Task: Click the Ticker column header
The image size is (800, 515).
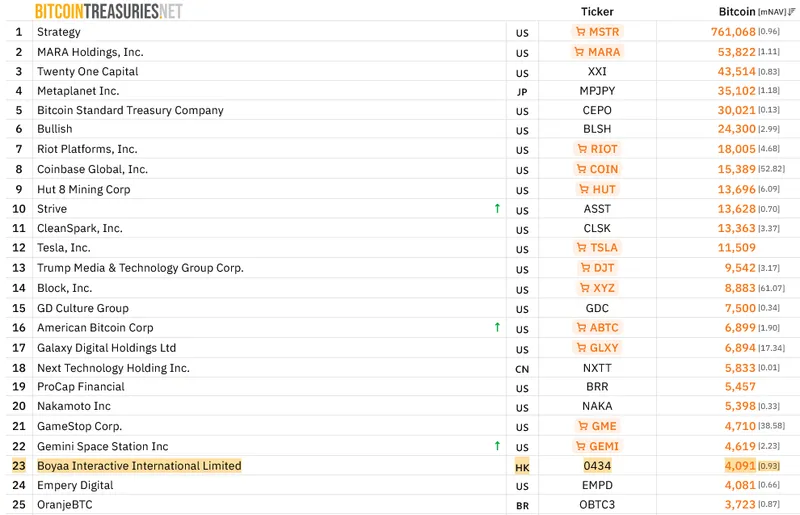Action: [597, 12]
